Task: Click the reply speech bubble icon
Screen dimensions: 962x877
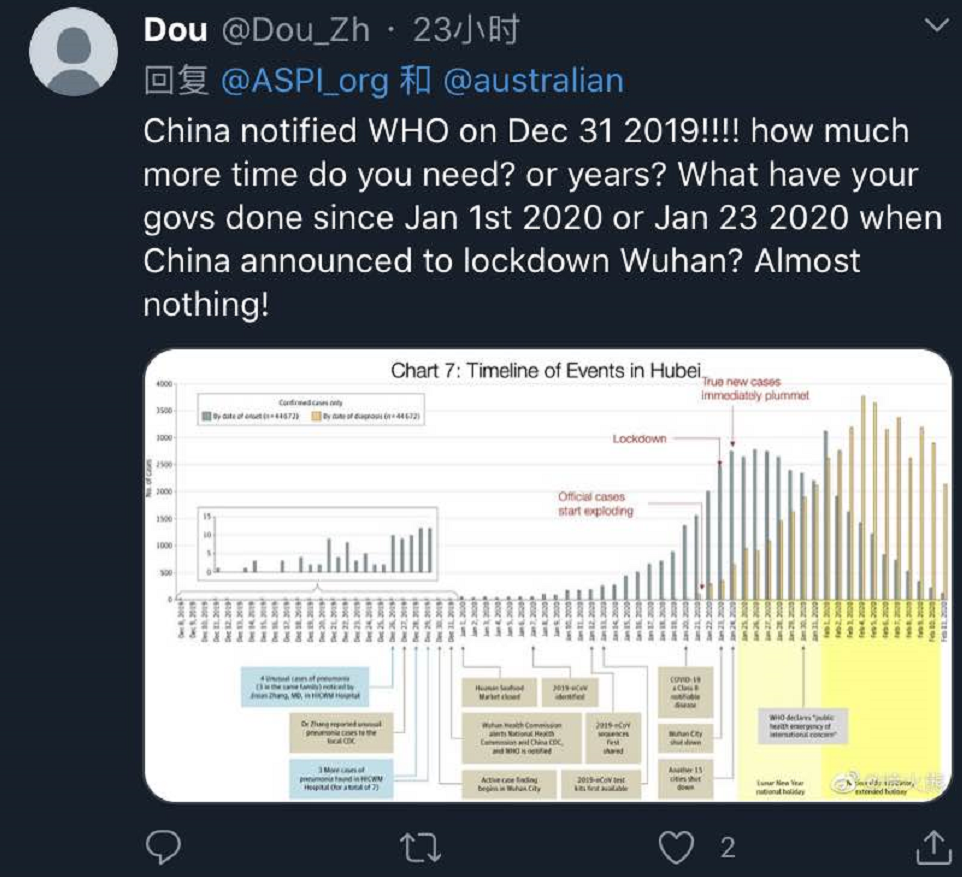Action: click(x=163, y=847)
